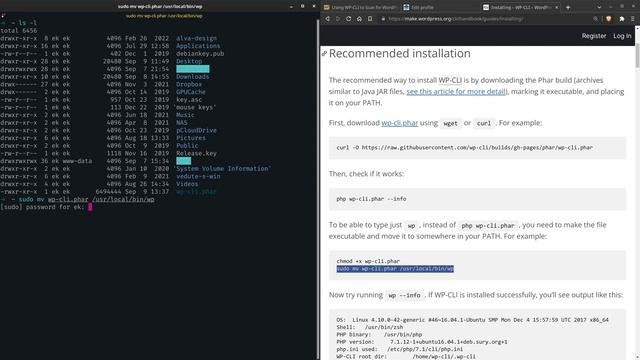Click 'alva-design' in the terminal listing
This screenshot has width=640, height=360.
(x=196, y=38)
